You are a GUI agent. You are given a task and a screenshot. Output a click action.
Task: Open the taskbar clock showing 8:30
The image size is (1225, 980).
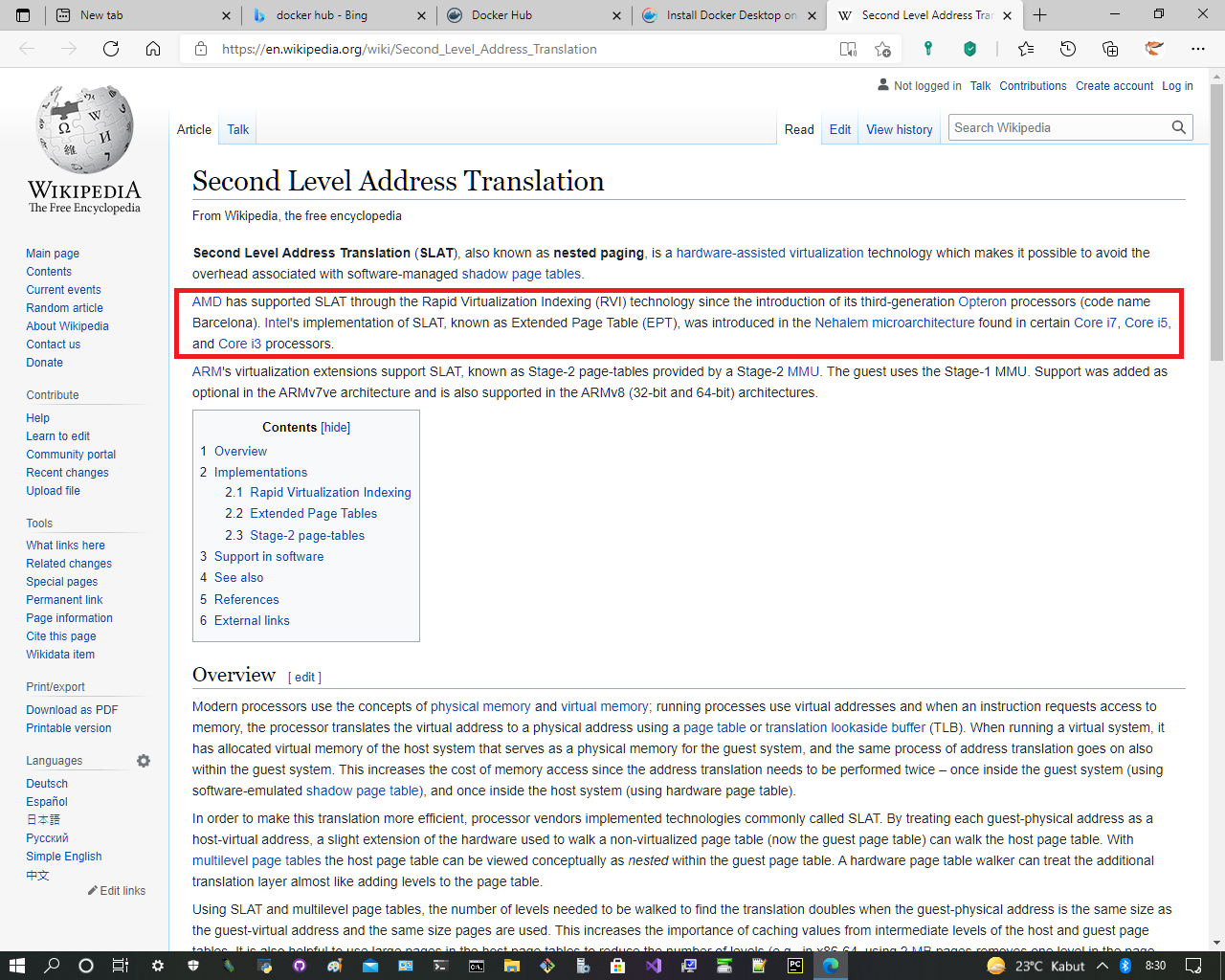(1155, 966)
